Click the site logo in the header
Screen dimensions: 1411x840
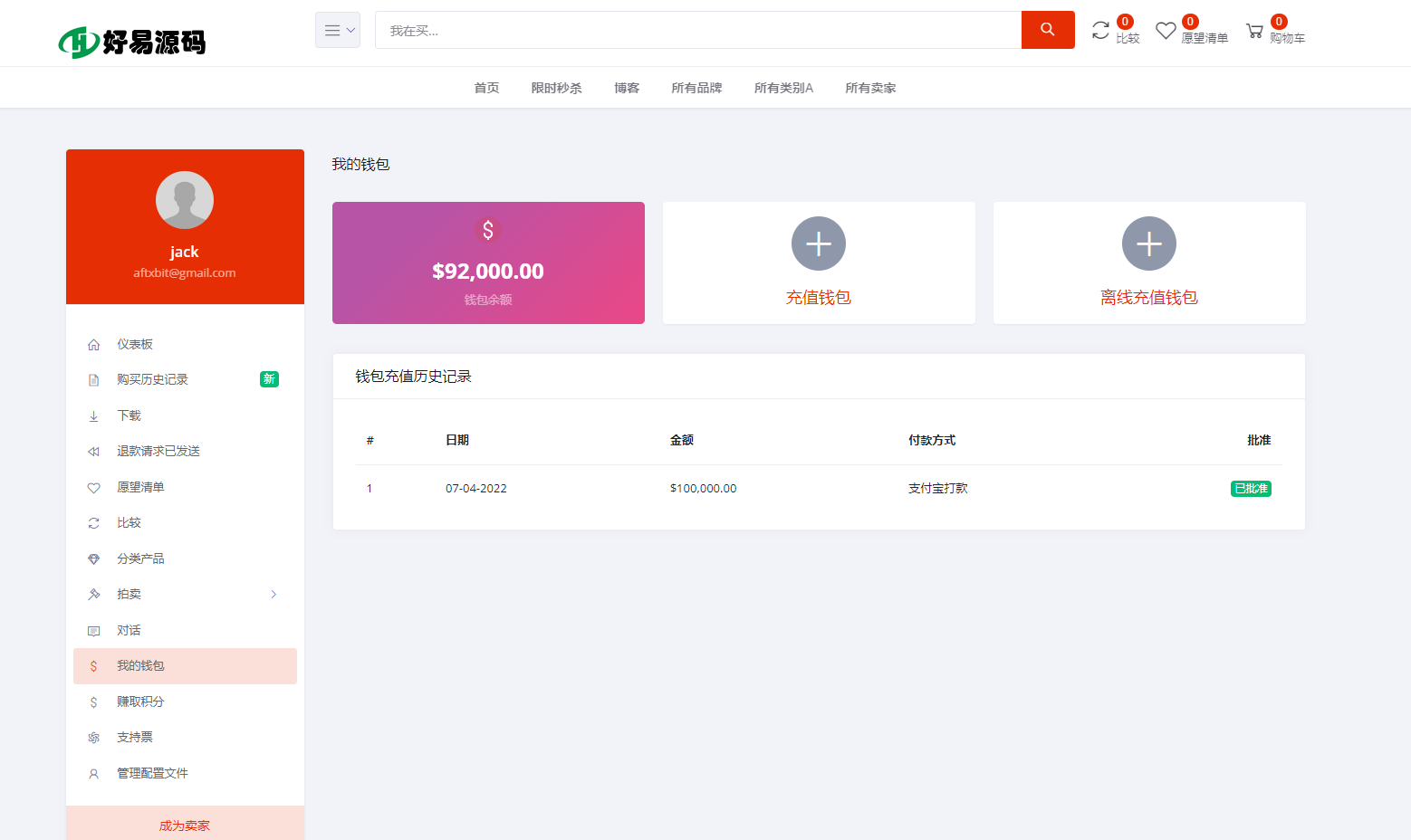[x=132, y=42]
